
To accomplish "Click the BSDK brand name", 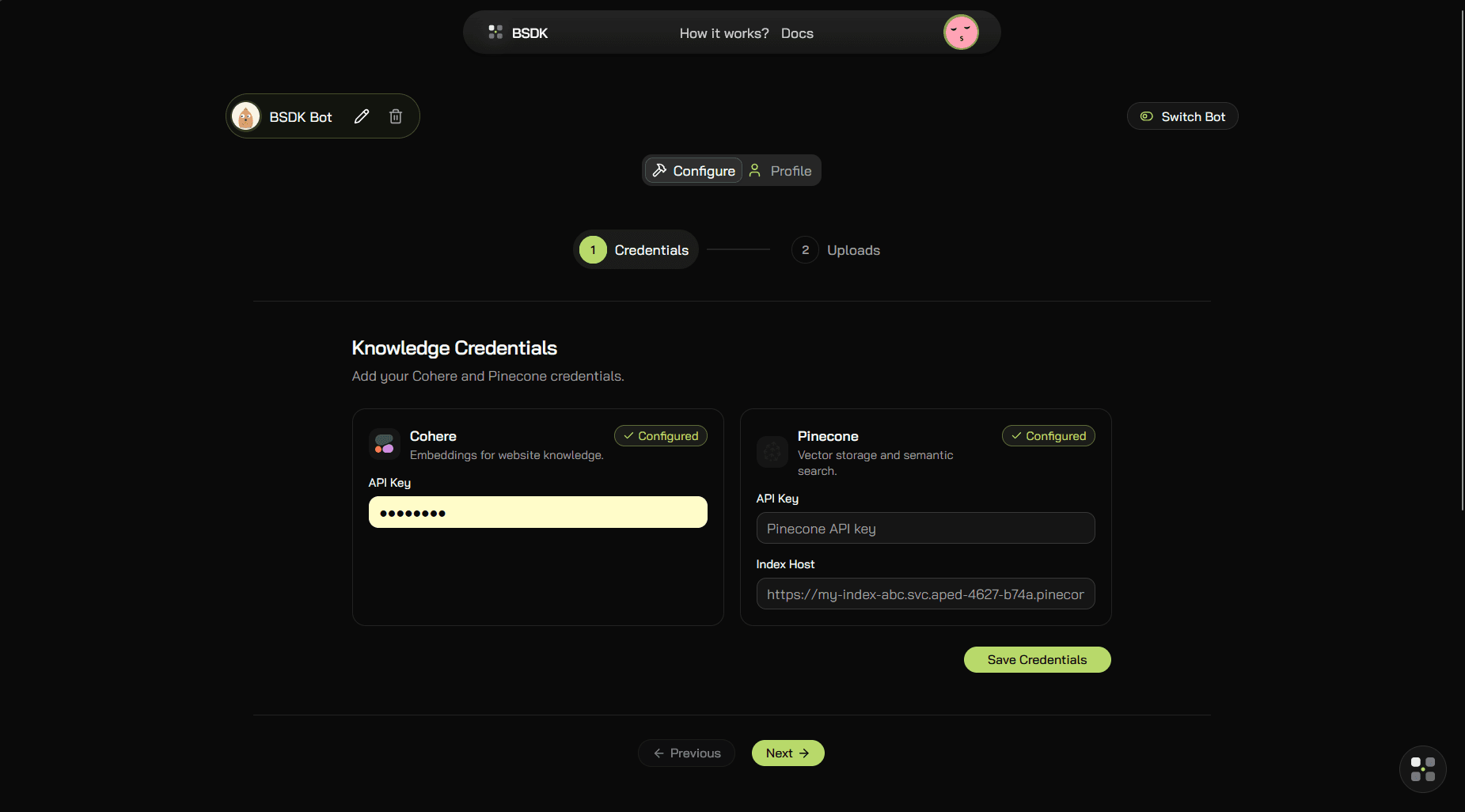I will [529, 33].
